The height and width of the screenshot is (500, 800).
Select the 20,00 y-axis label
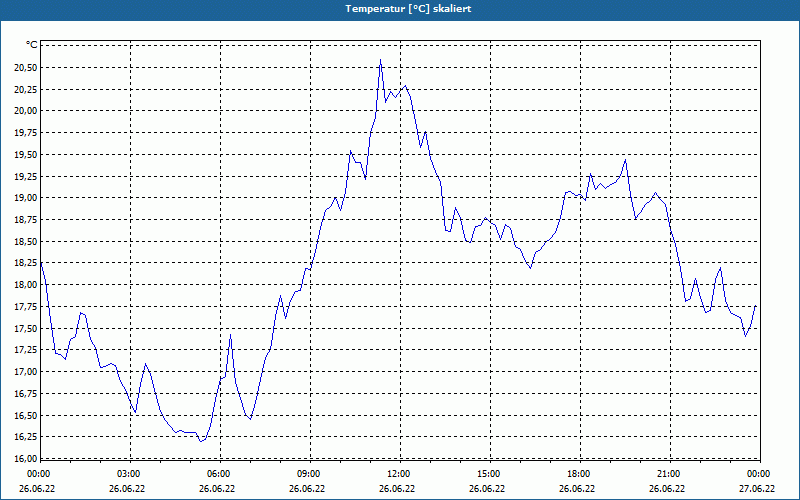[26, 111]
